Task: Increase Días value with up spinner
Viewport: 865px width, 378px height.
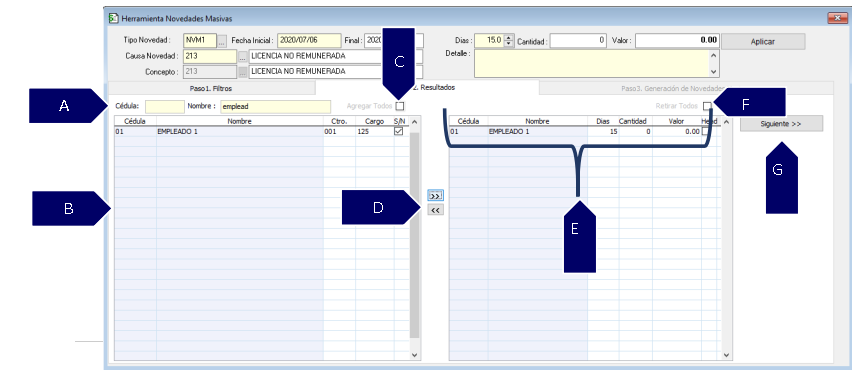Action: (x=509, y=38)
